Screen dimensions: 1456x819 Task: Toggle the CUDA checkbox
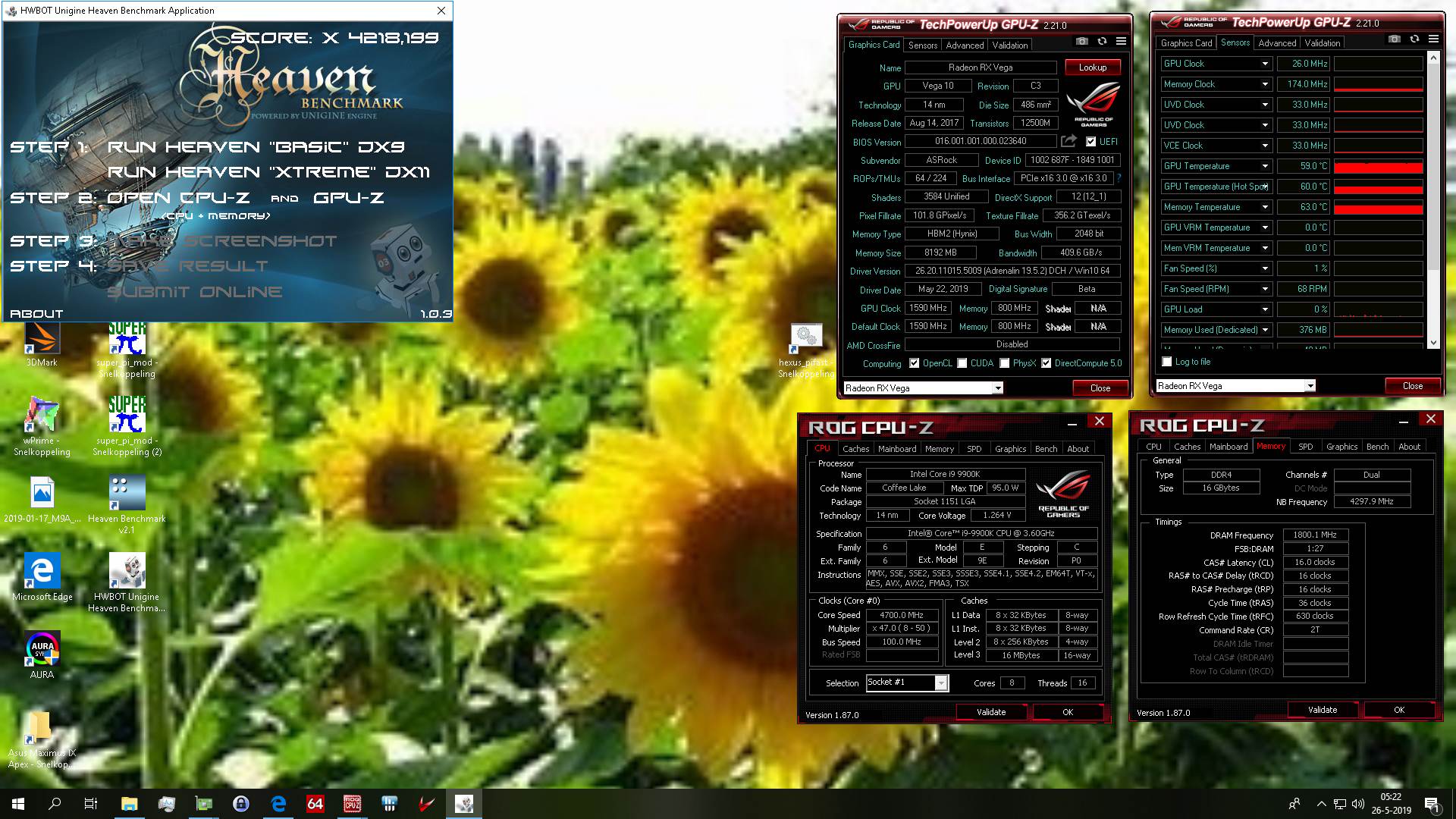(x=962, y=363)
